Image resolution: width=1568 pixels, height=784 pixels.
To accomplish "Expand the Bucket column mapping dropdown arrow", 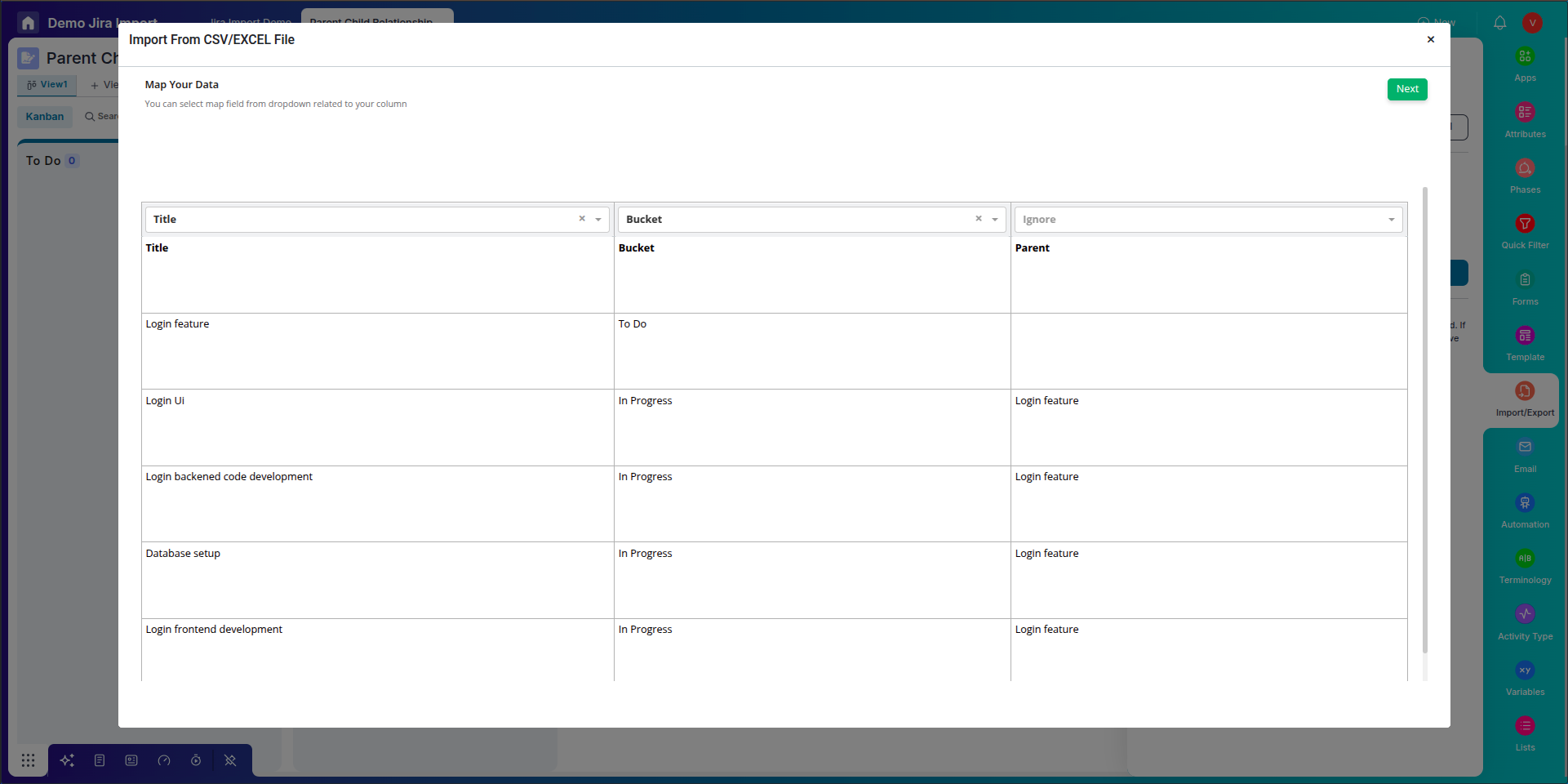I will click(x=995, y=220).
